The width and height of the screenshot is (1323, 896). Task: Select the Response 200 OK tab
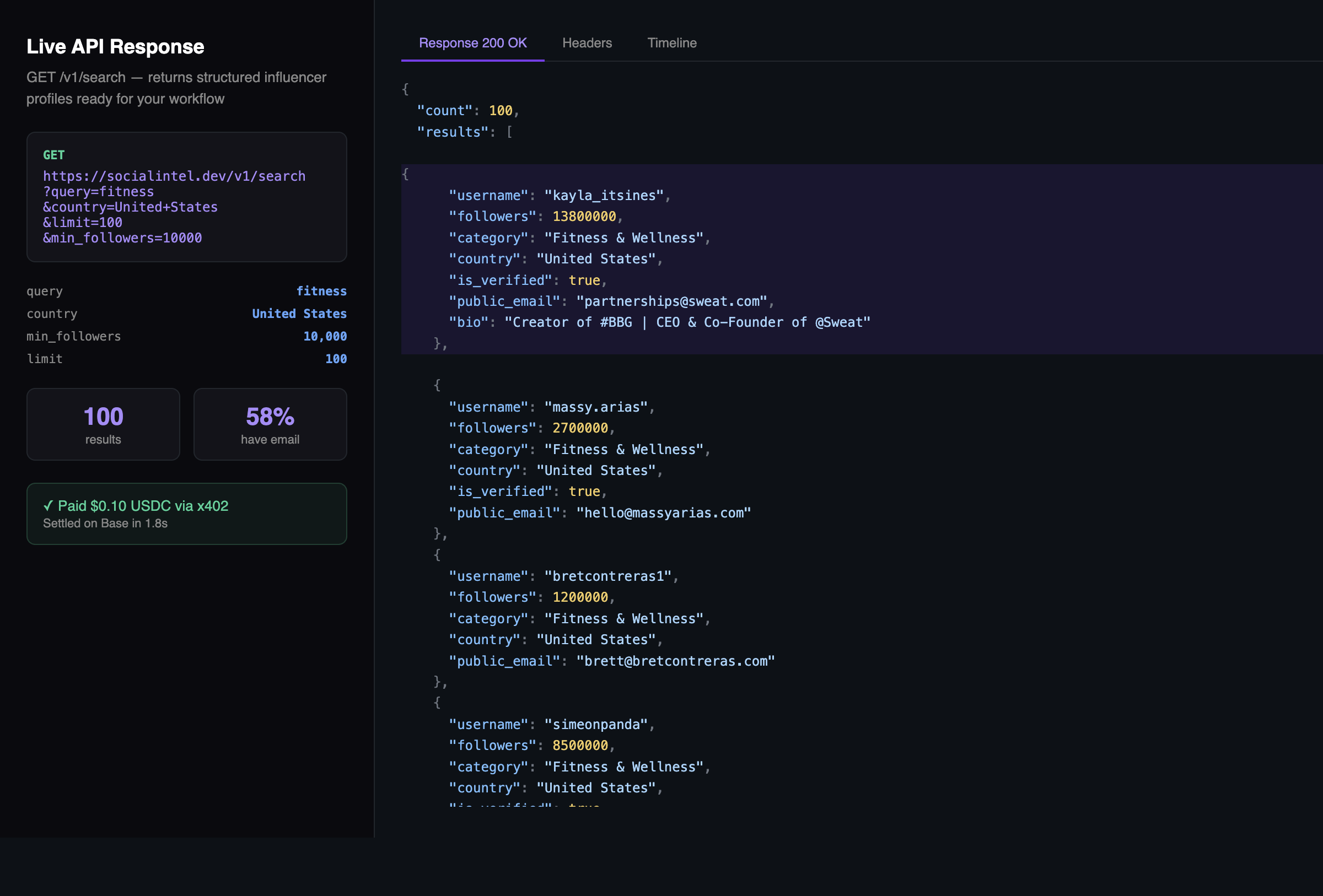coord(472,42)
